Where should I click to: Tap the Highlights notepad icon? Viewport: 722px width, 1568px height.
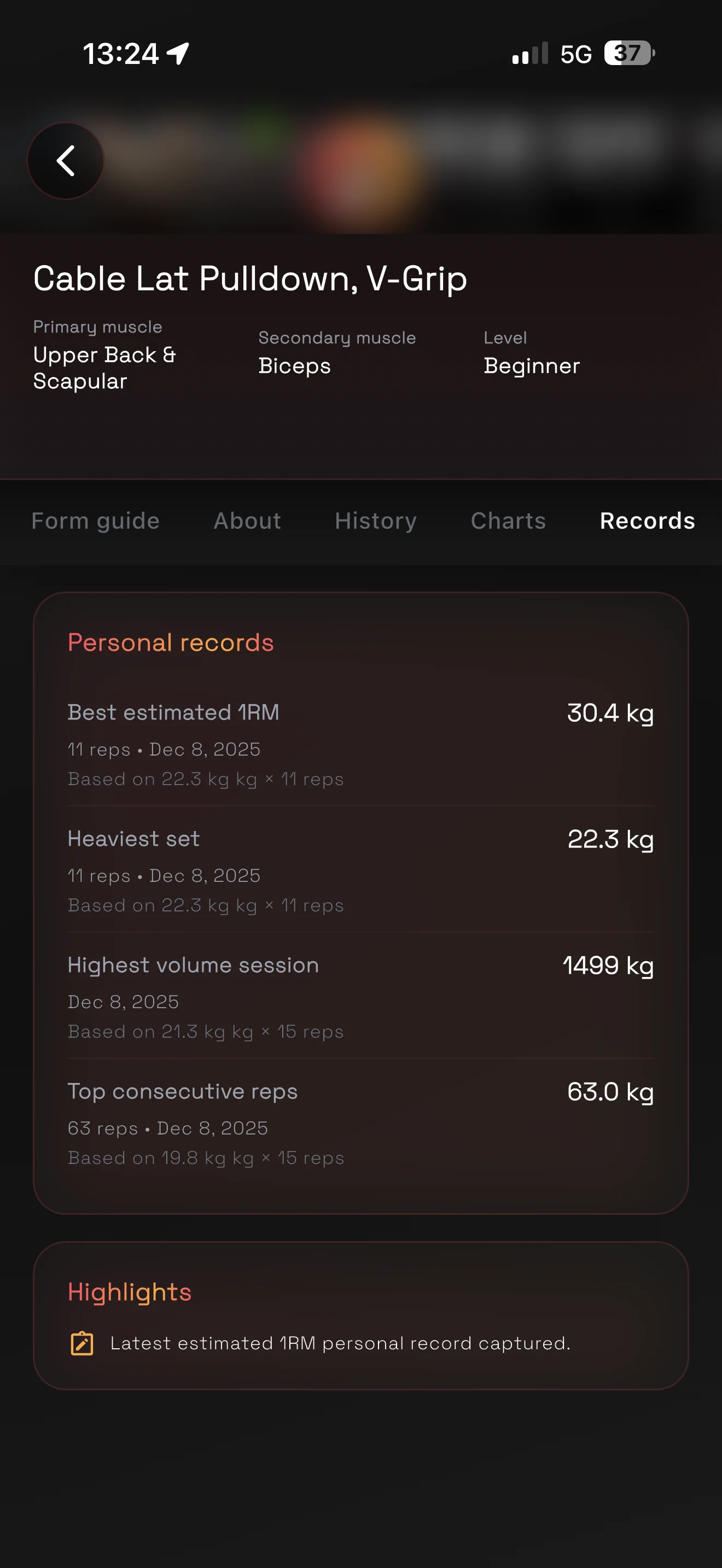[82, 1343]
